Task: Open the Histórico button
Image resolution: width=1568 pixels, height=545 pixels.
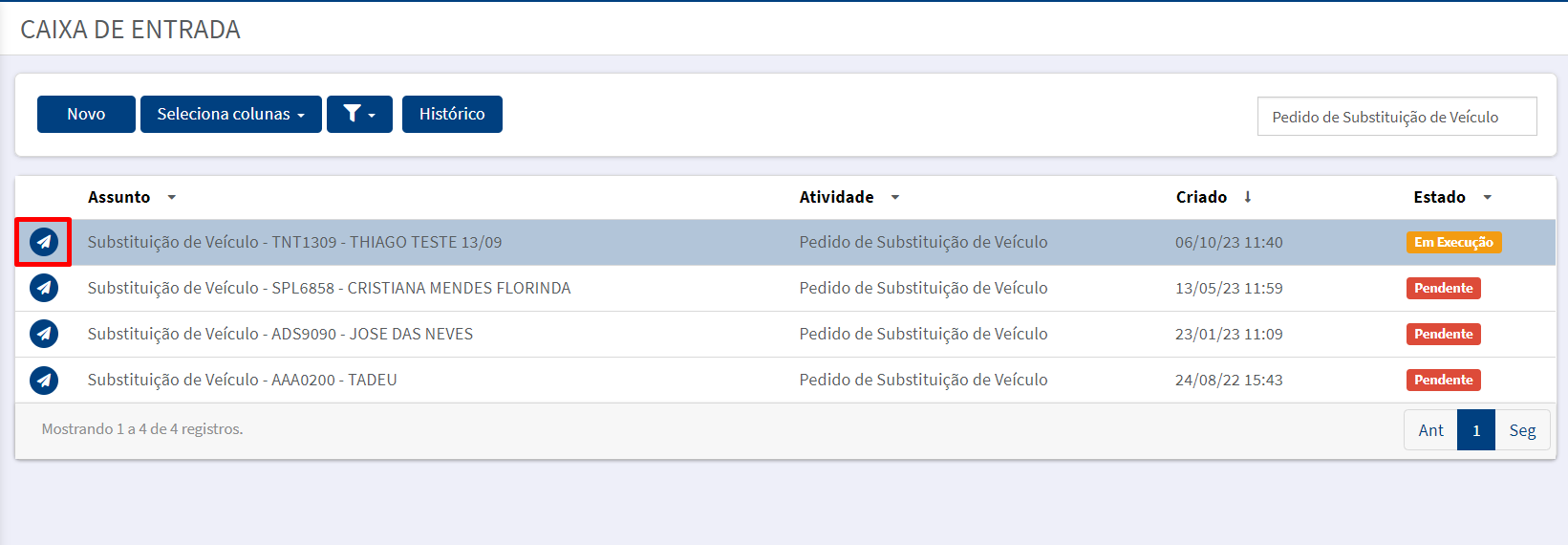Action: pyautogui.click(x=452, y=114)
